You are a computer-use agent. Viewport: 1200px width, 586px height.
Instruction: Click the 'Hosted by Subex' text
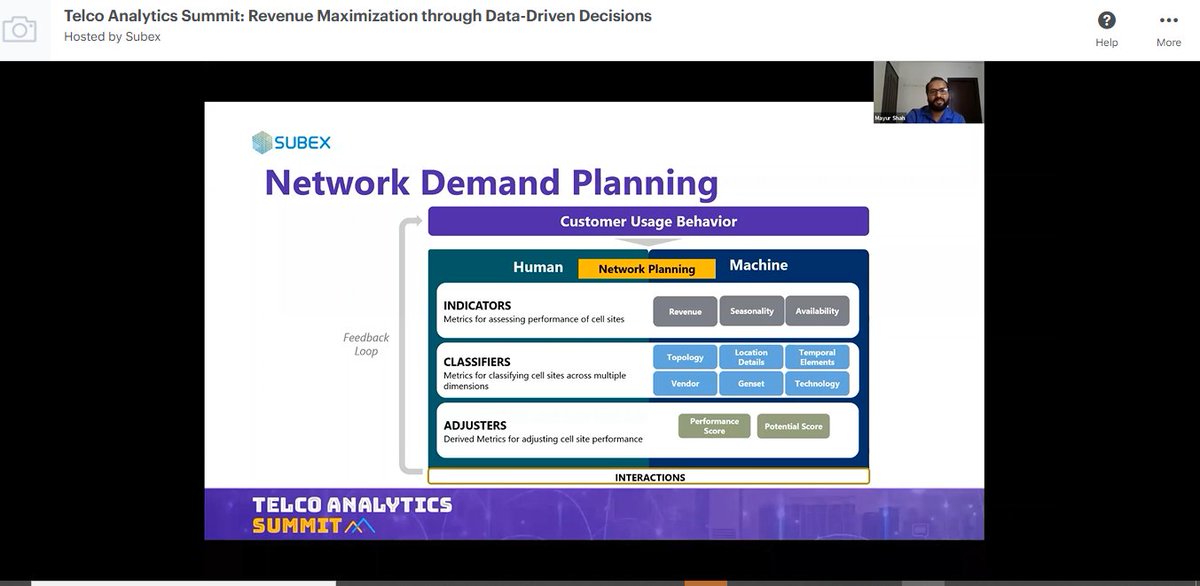(112, 36)
